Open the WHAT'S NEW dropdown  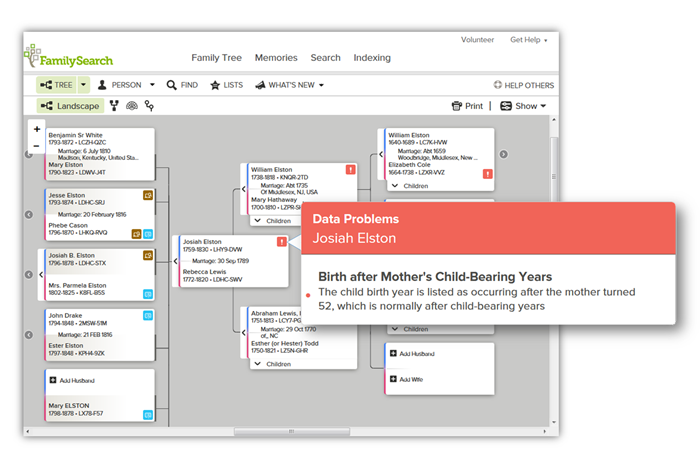click(289, 85)
